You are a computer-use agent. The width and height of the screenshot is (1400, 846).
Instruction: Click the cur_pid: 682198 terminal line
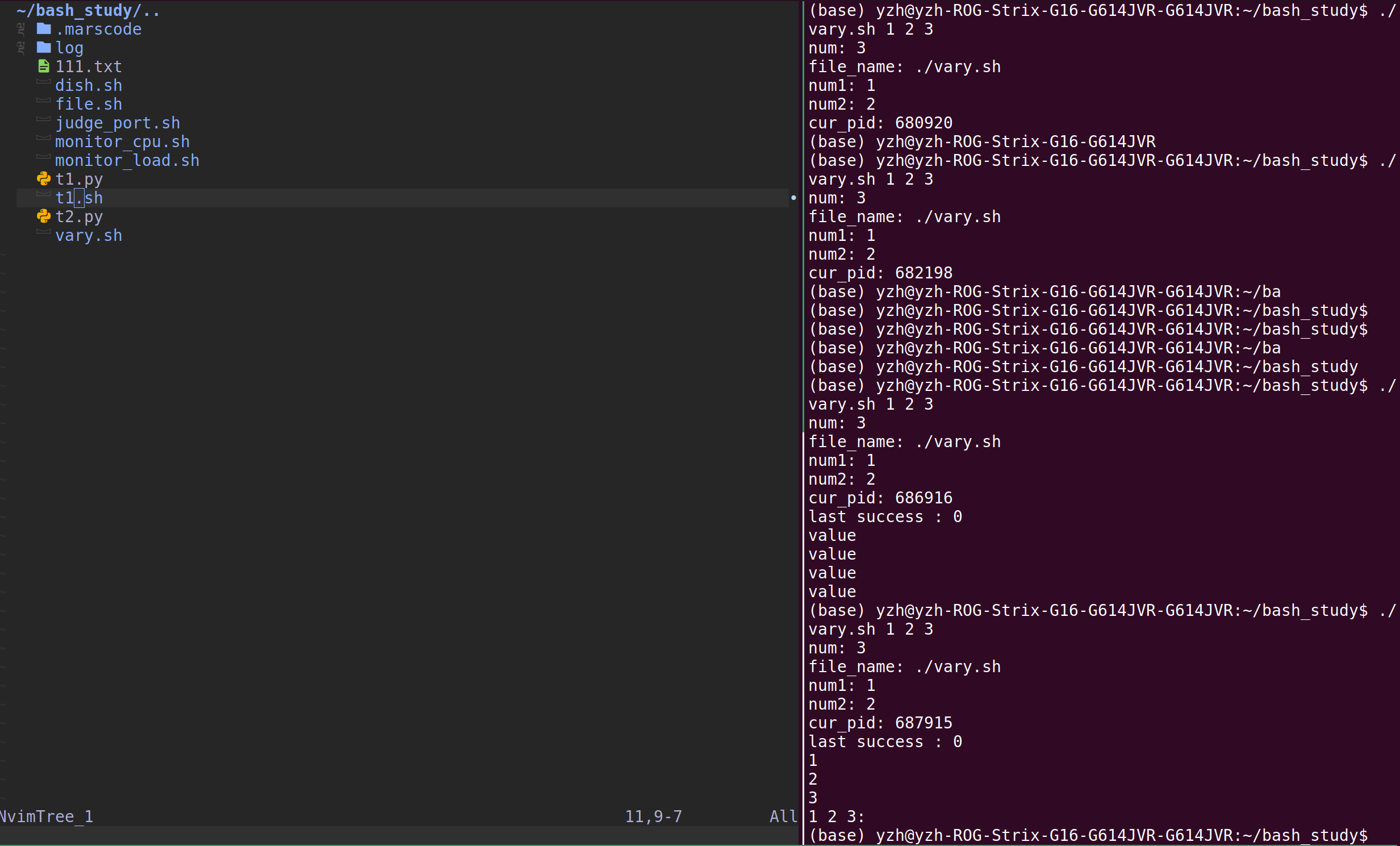880,273
